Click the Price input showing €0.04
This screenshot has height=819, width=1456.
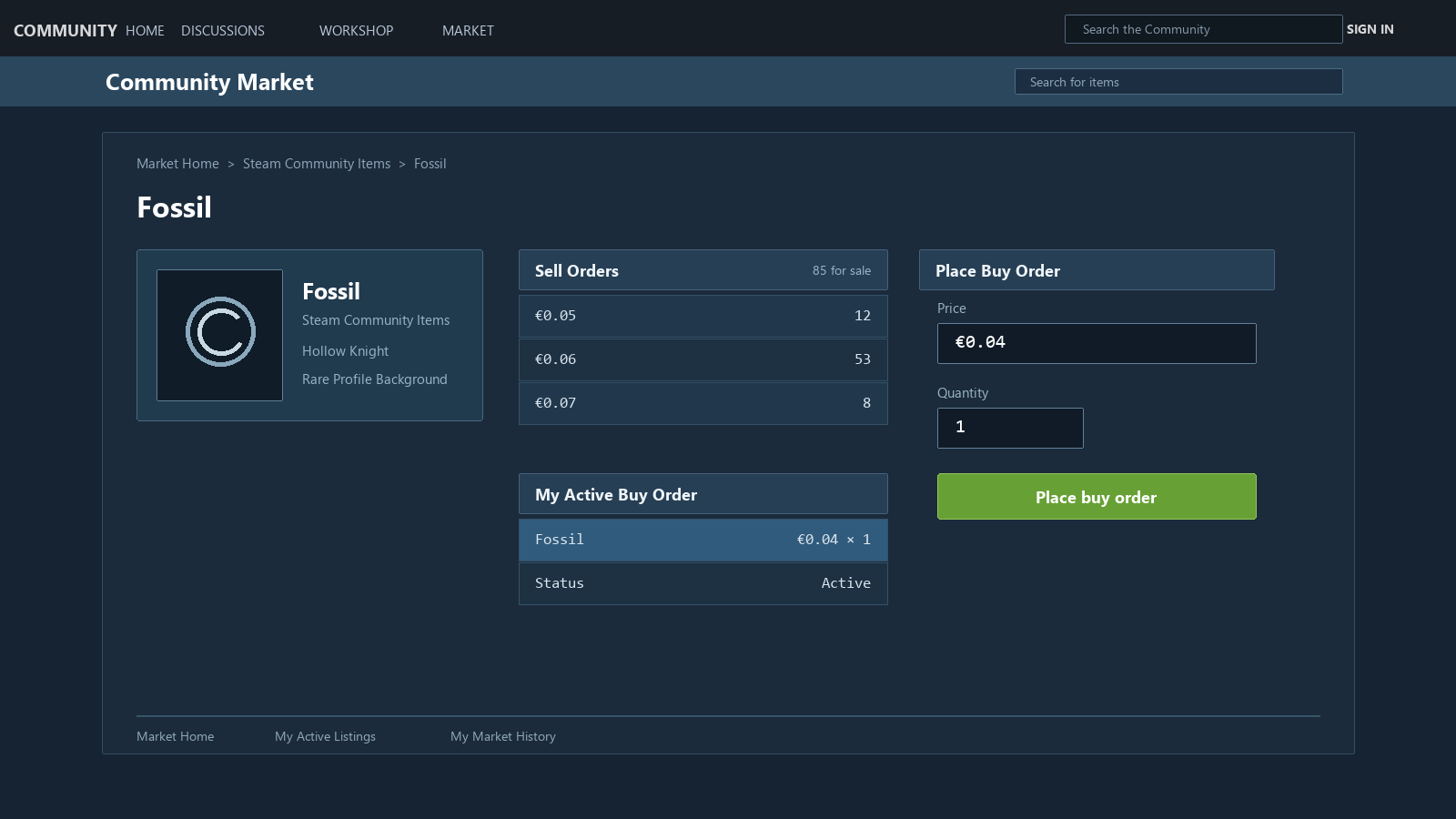[x=1097, y=343]
